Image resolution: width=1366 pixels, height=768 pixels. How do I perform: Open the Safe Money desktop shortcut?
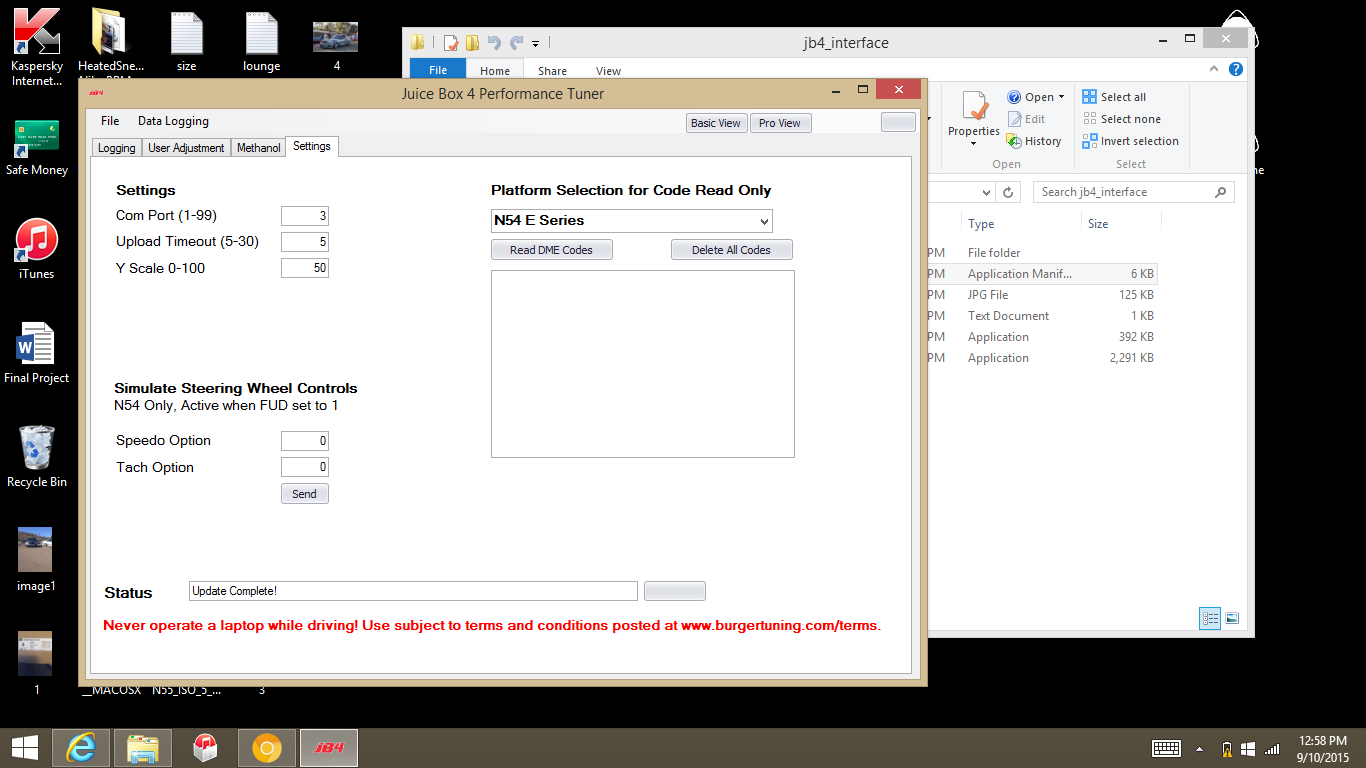click(37, 148)
